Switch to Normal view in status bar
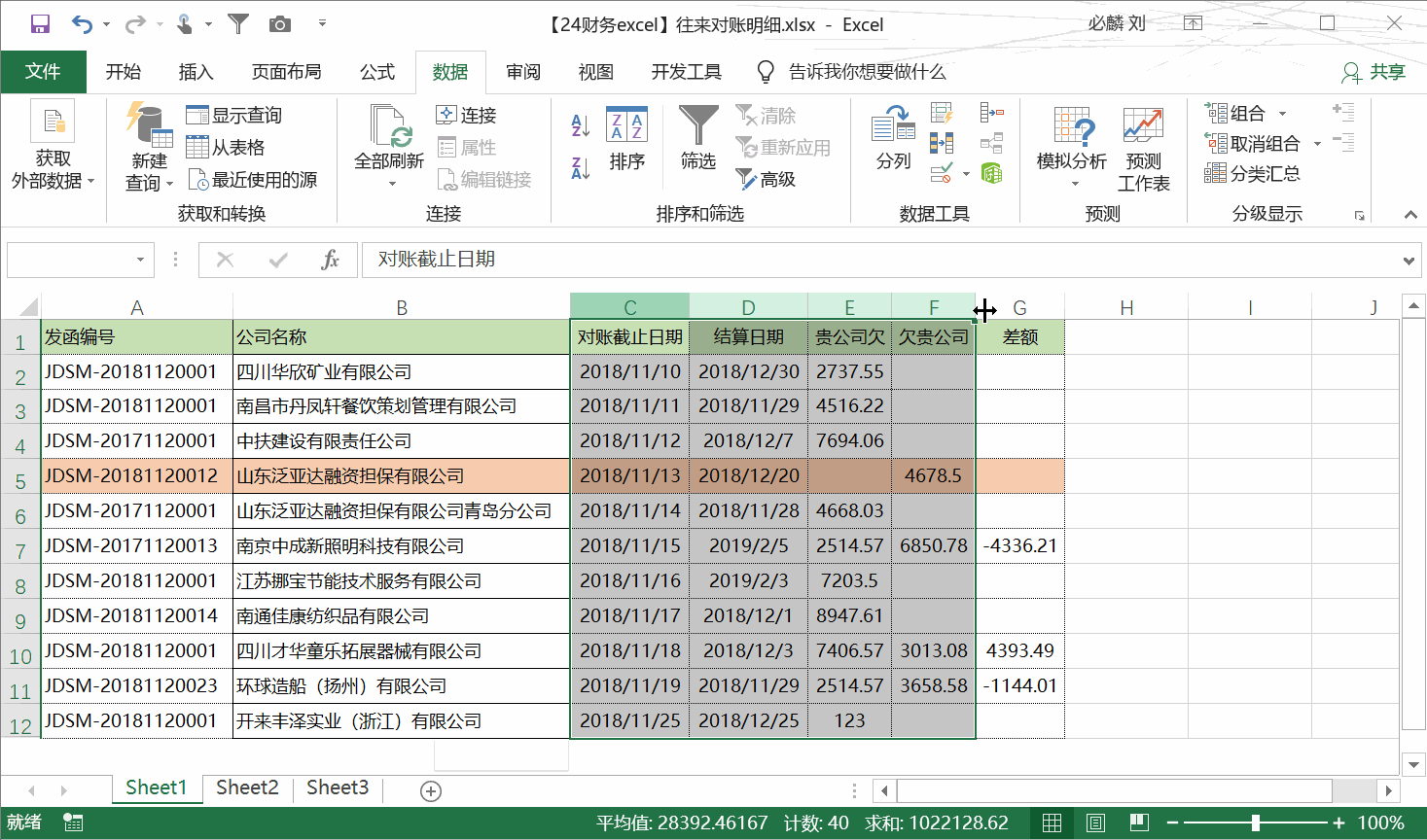Viewport: 1427px width, 840px height. (1052, 823)
